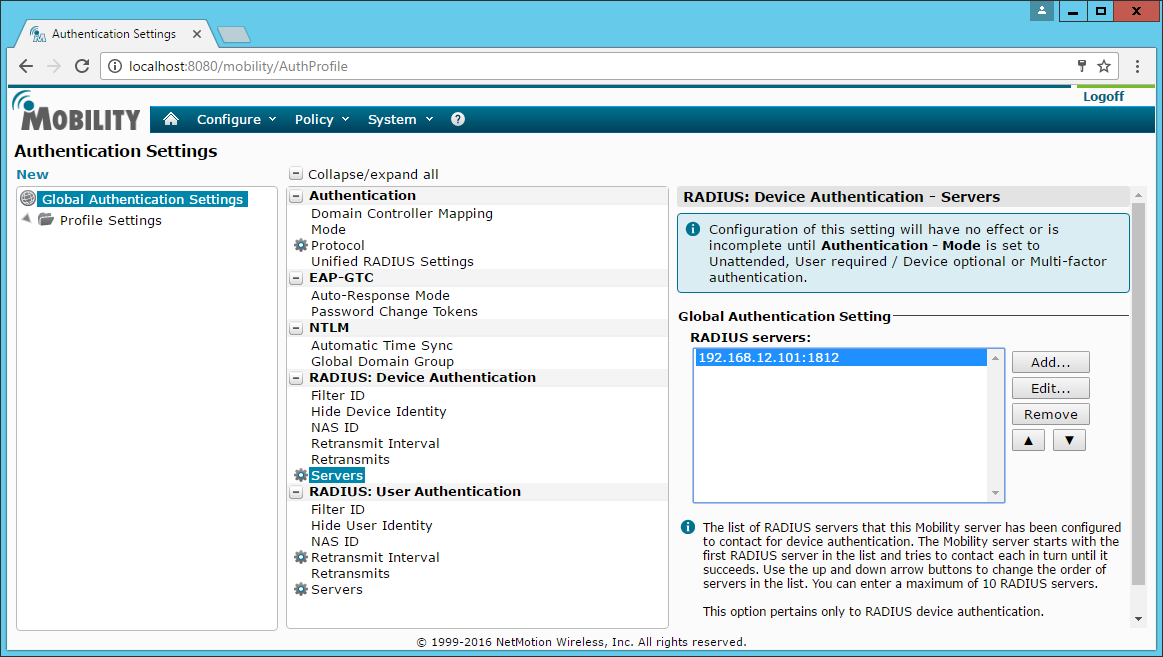The height and width of the screenshot is (657, 1163).
Task: Collapse the Authentication section
Action: coord(296,196)
